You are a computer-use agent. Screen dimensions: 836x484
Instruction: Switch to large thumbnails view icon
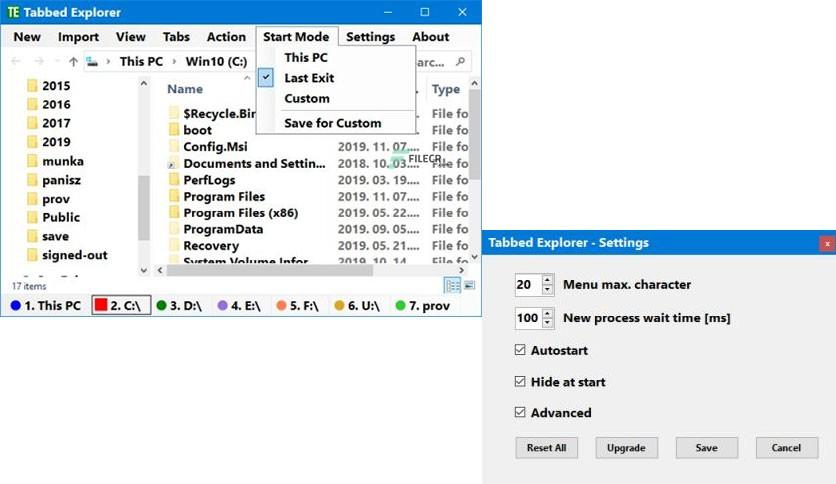pyautogui.click(x=469, y=286)
